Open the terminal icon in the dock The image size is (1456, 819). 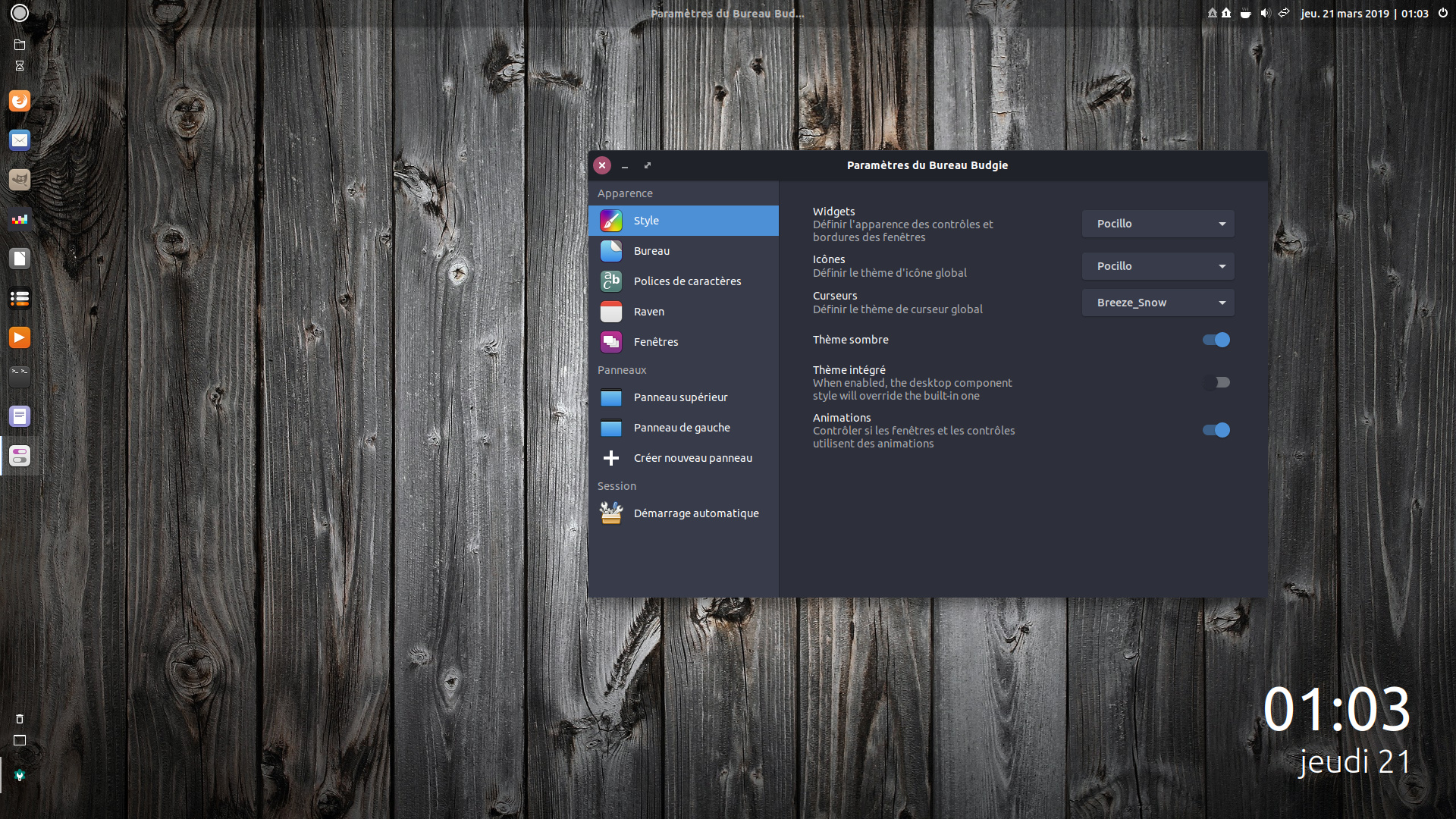(x=20, y=377)
